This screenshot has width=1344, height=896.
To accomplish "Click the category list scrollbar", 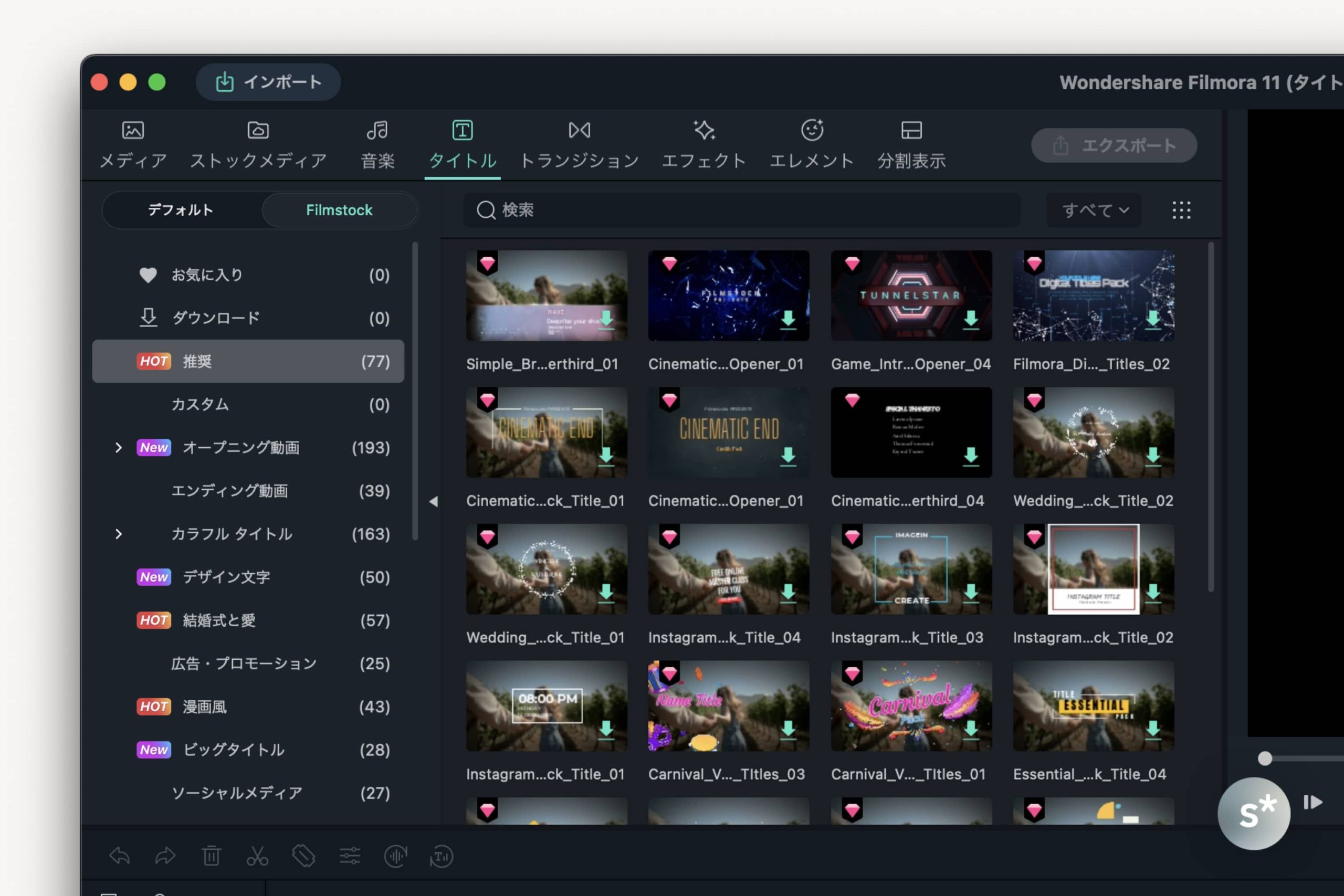I will (x=415, y=391).
